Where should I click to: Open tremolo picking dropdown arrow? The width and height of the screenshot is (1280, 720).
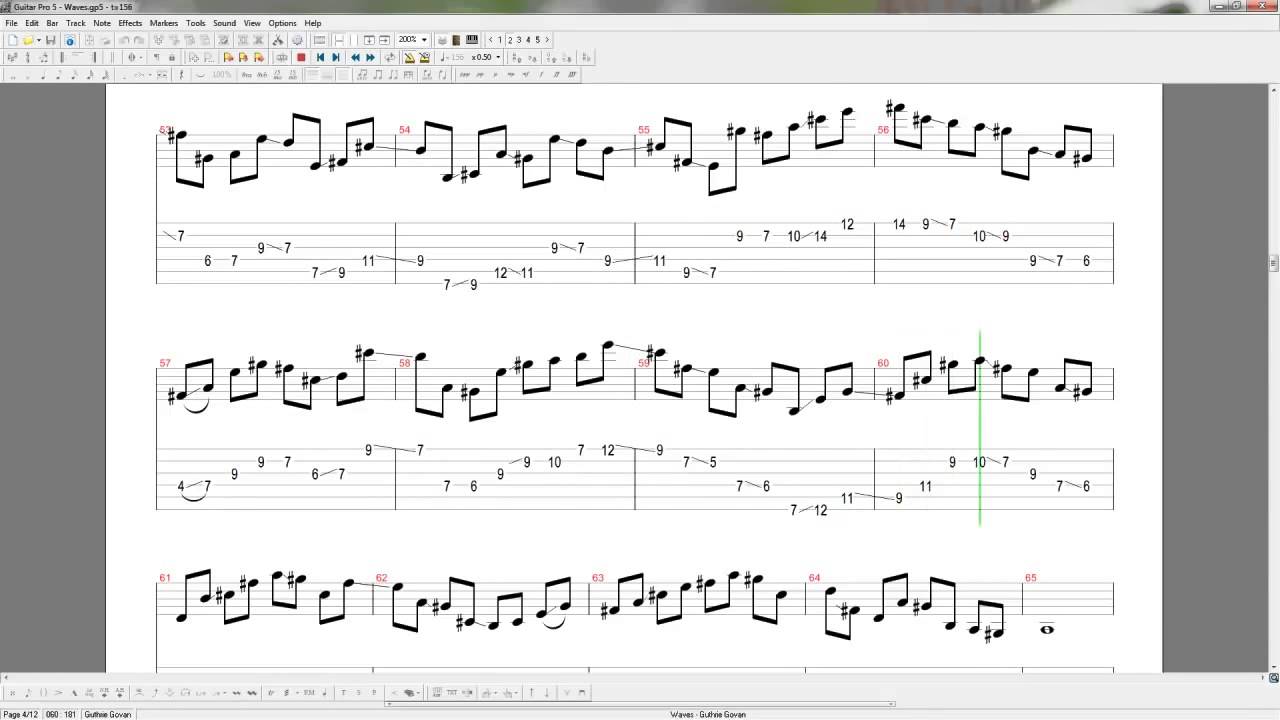[297, 692]
